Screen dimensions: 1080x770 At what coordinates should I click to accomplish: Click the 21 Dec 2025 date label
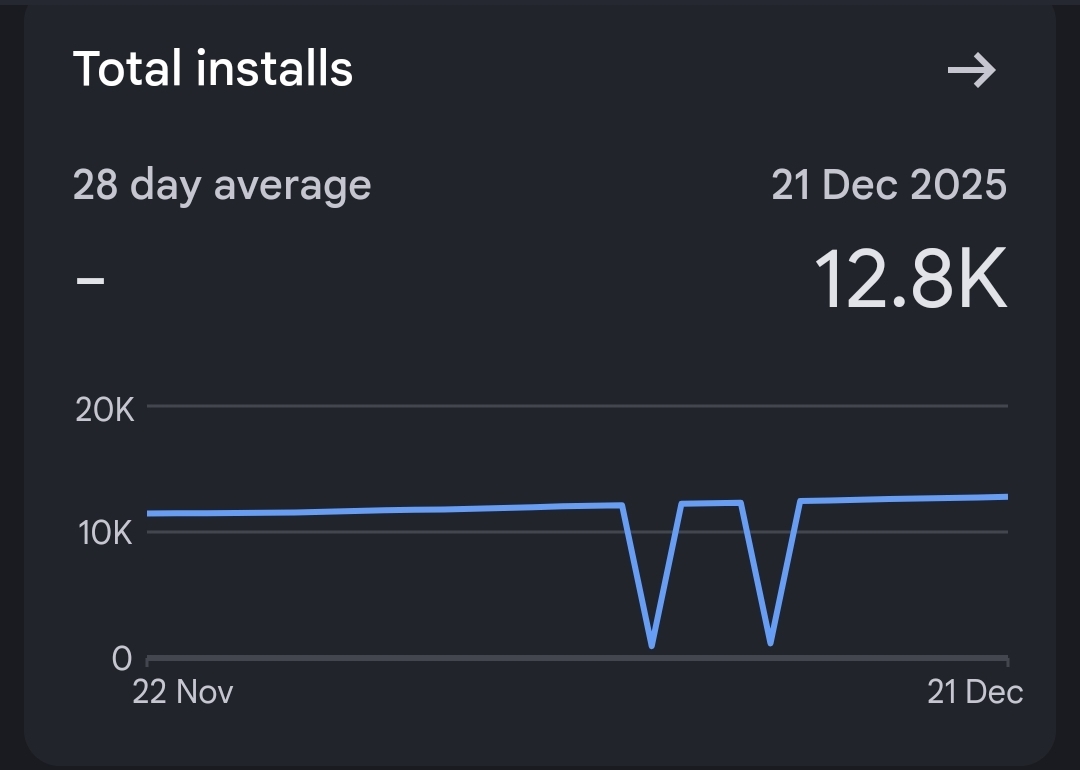(x=889, y=186)
